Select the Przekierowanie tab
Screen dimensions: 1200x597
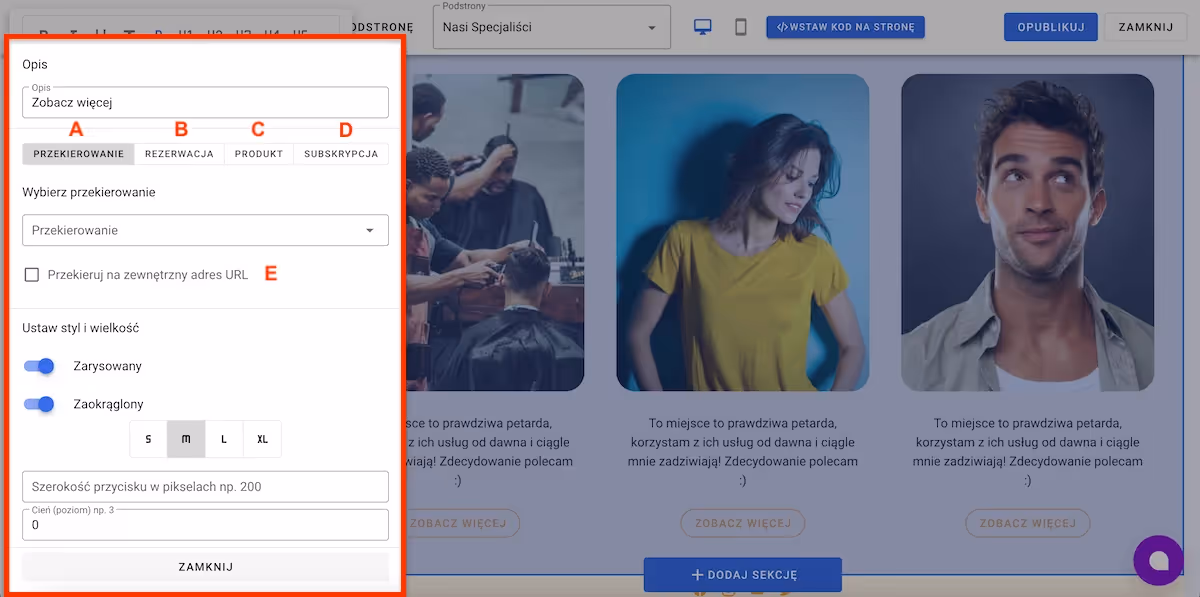pyautogui.click(x=78, y=154)
